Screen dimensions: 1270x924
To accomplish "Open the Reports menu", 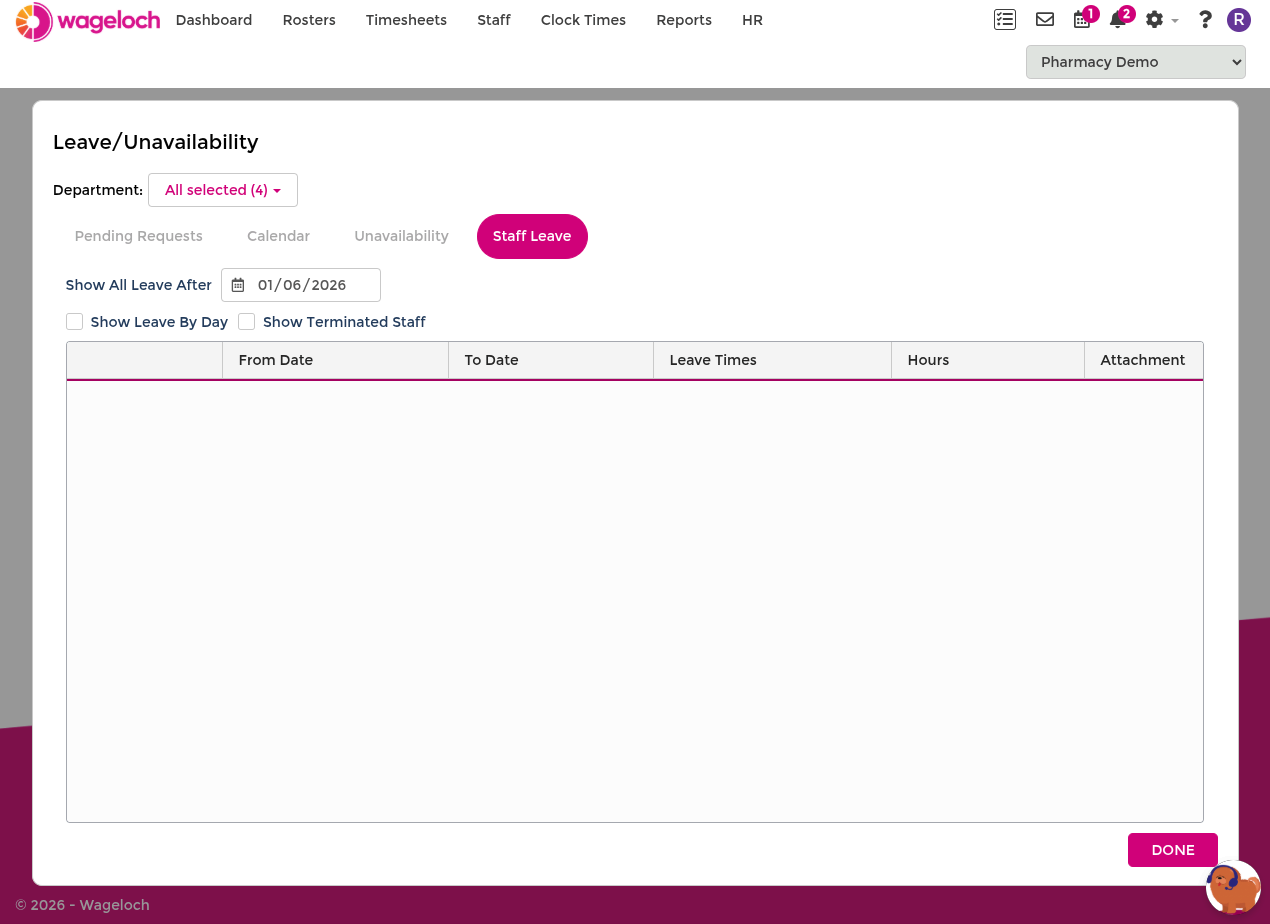I will [x=684, y=20].
